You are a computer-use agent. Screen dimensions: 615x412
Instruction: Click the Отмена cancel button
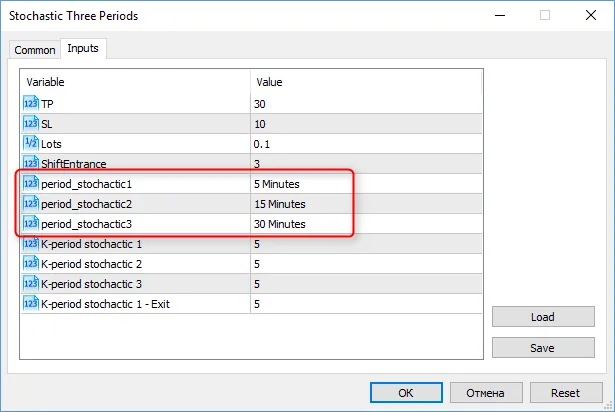pos(485,393)
